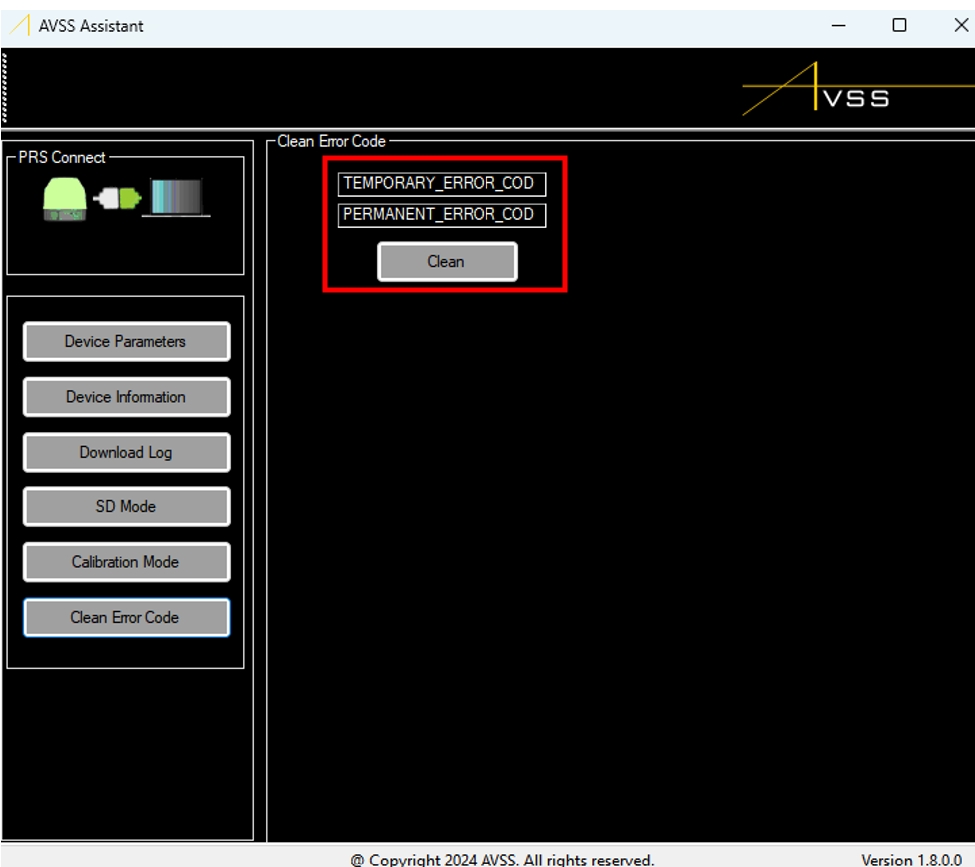The height and width of the screenshot is (867, 975).
Task: Click the TEMPORARY_ERROR_COD field
Action: coord(441,184)
